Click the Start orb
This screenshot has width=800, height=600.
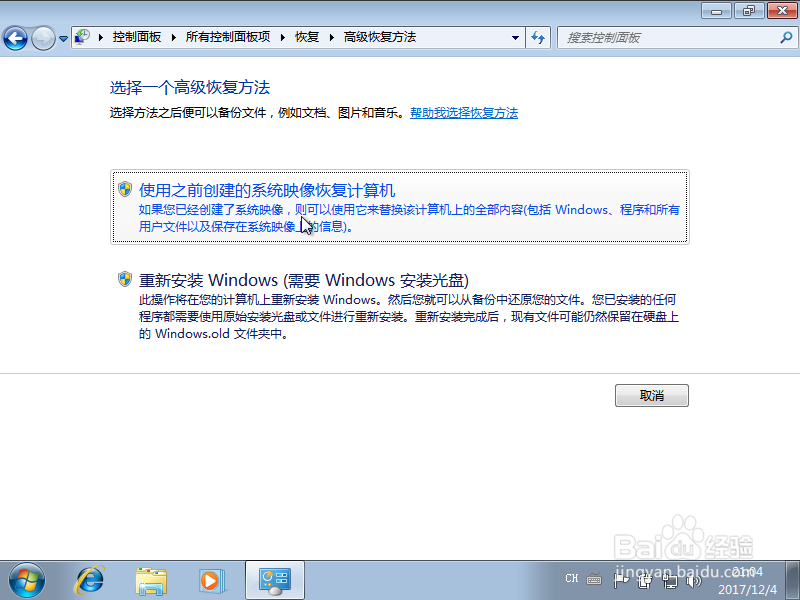tap(25, 580)
